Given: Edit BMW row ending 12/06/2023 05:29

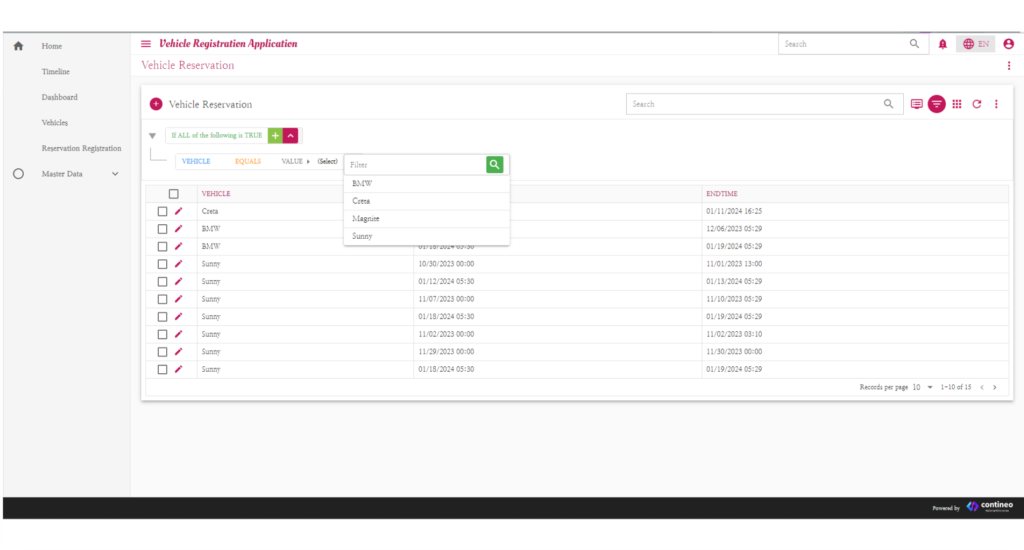Looking at the screenshot, I should click(178, 229).
